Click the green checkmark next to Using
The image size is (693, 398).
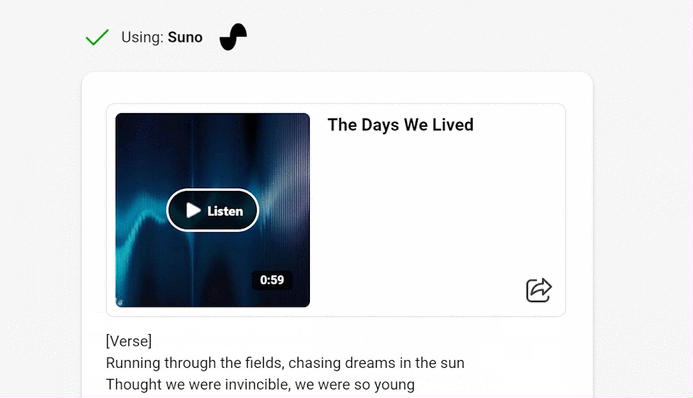coord(97,38)
